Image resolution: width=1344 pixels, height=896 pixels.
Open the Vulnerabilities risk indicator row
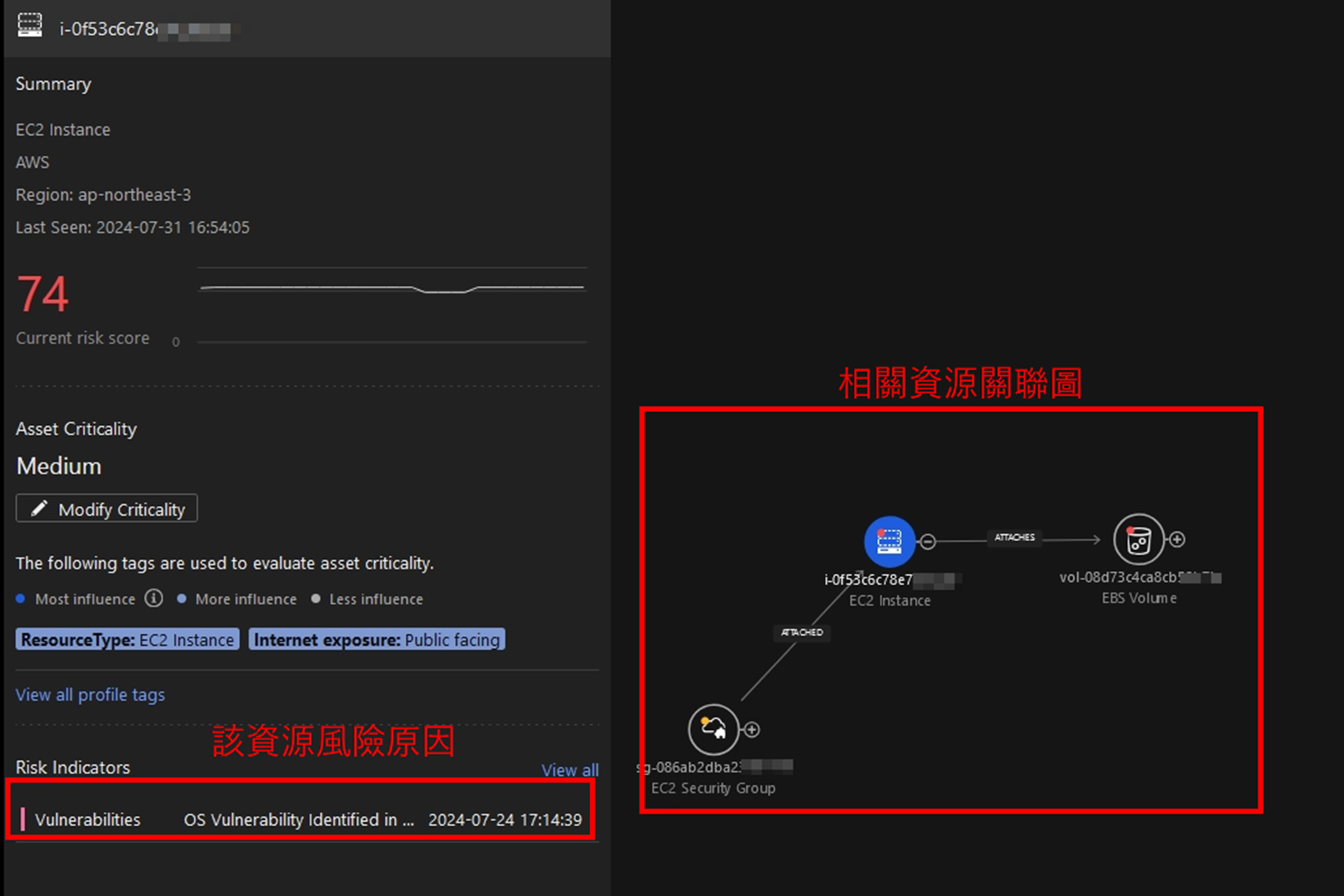[300, 819]
